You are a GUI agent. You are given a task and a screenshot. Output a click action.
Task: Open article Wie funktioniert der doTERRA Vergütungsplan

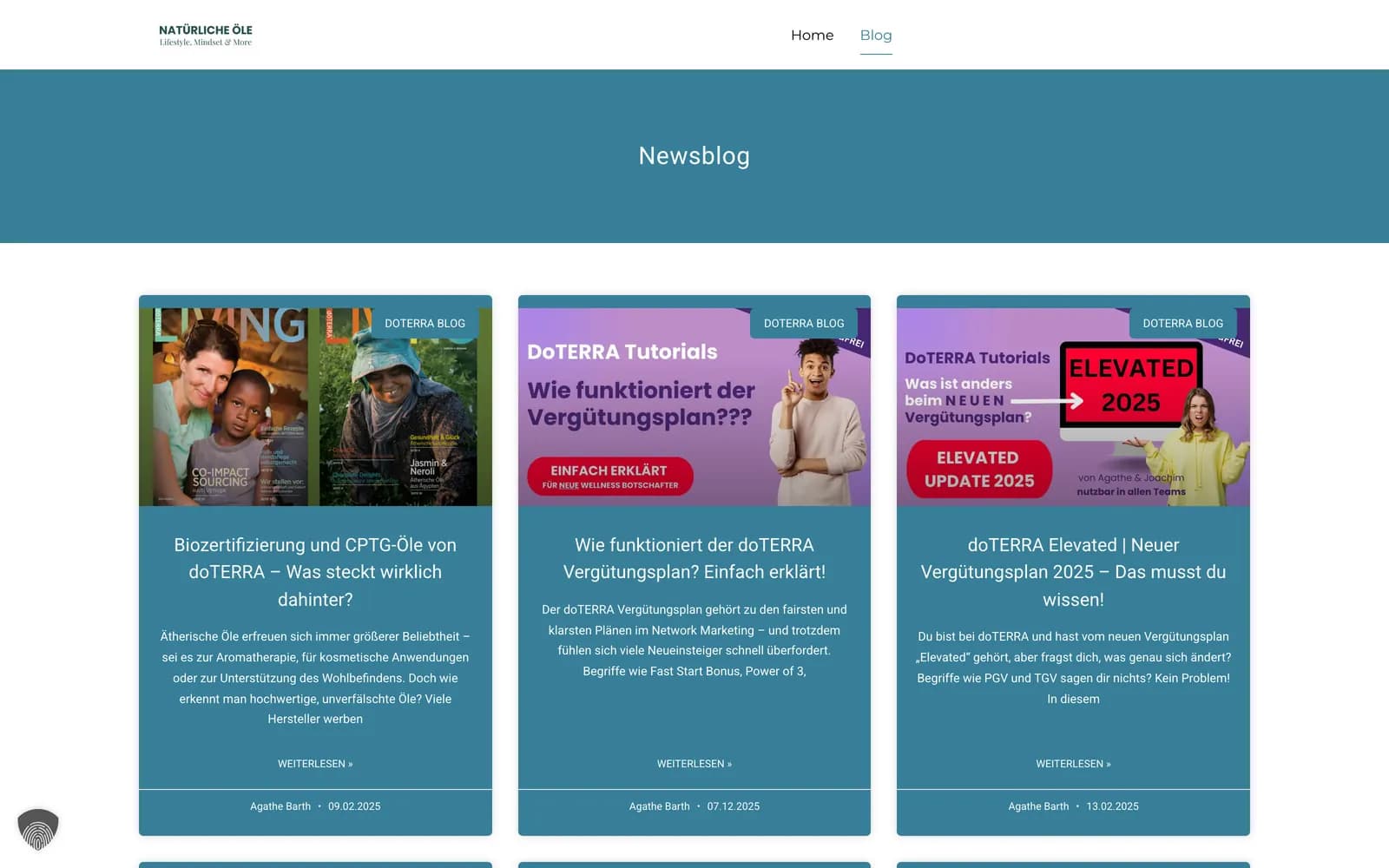coord(694,558)
